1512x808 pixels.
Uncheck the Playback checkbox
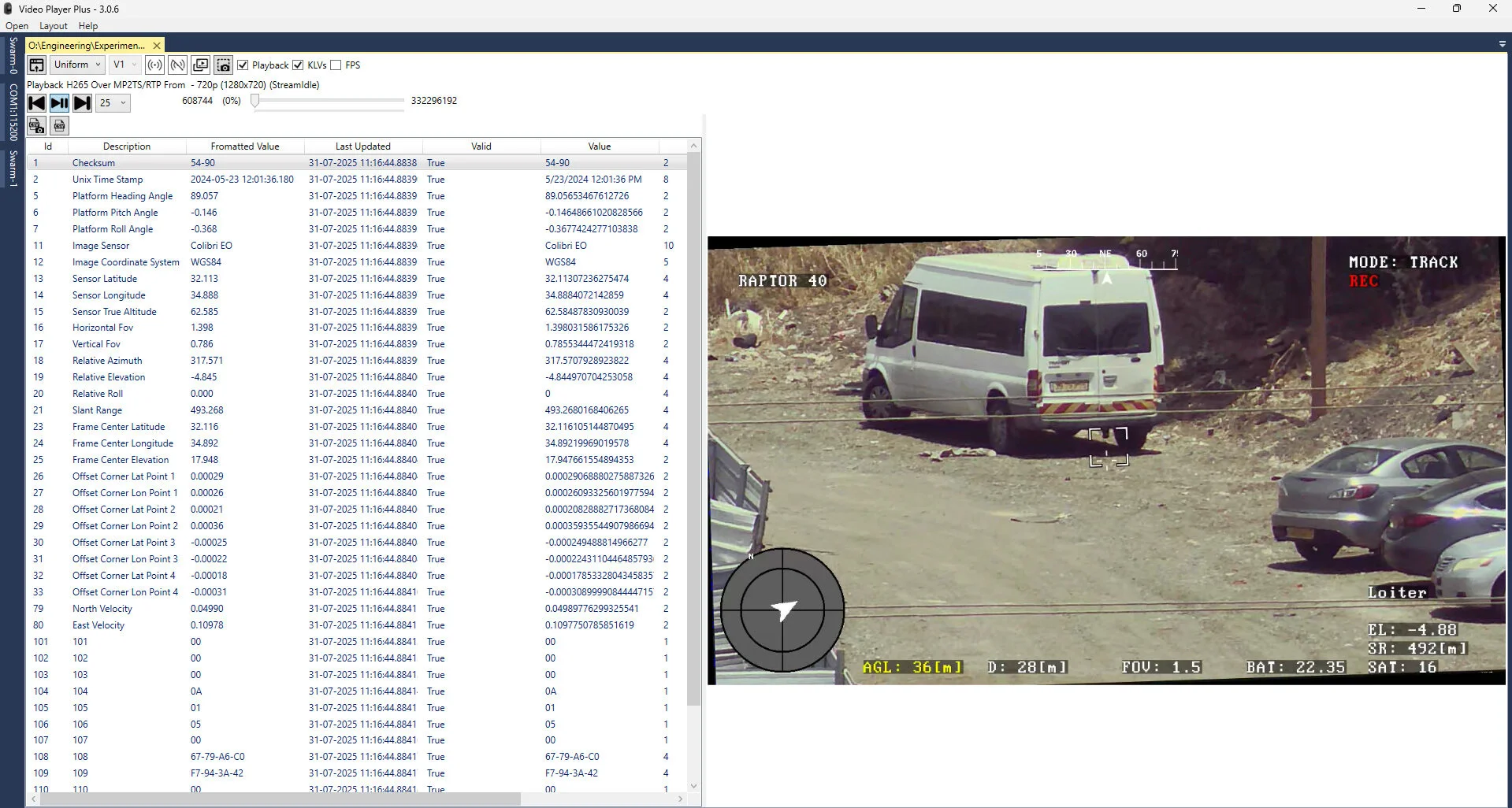(243, 65)
